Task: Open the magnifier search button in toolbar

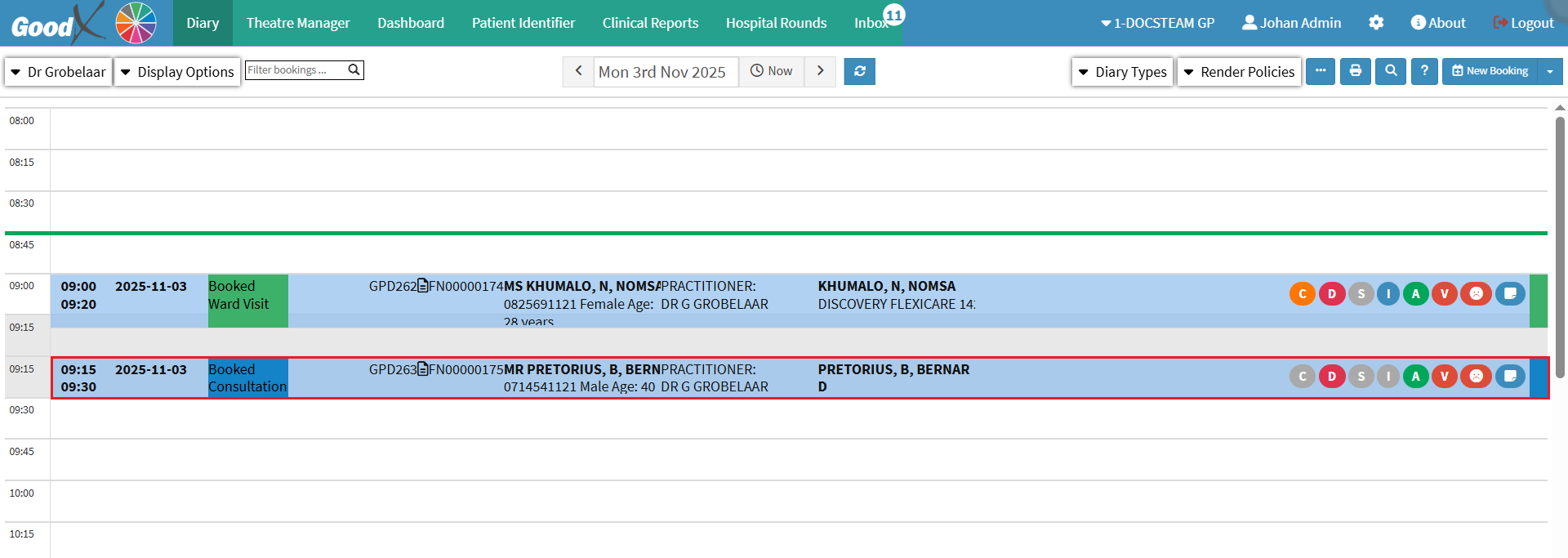Action: tap(1390, 71)
